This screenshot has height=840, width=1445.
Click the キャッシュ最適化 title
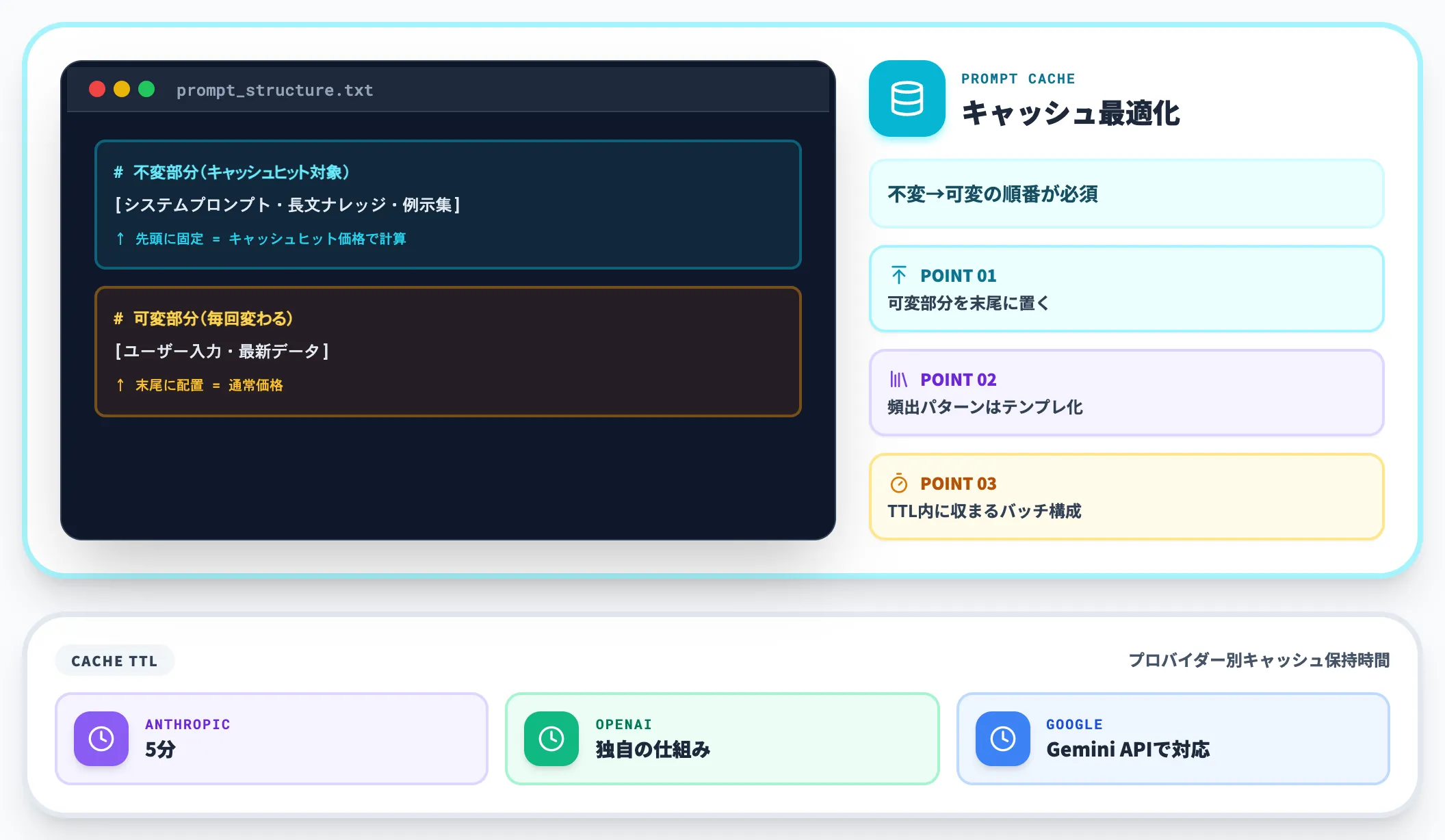[x=1071, y=113]
